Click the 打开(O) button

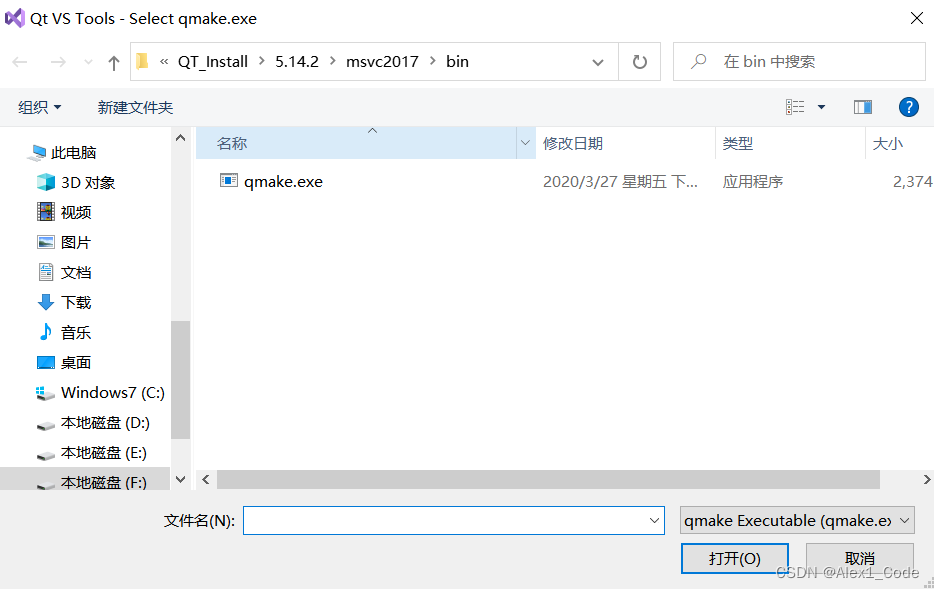pyautogui.click(x=734, y=558)
